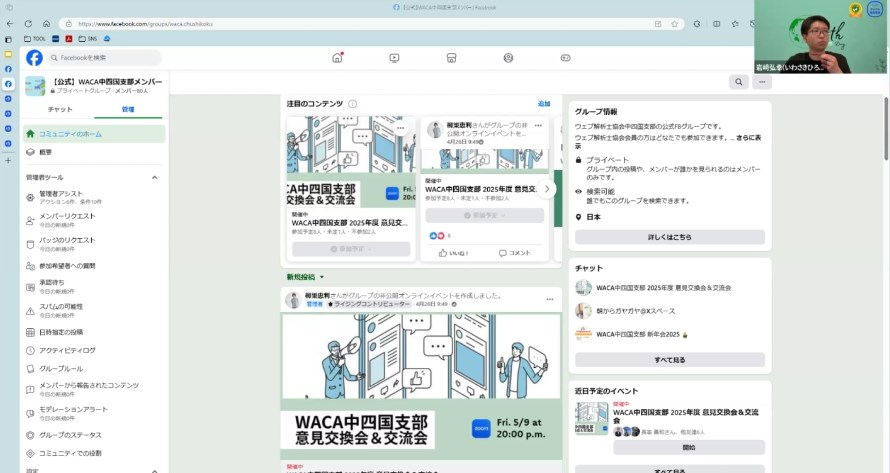The image size is (890, 473).
Task: Open the group three-dot more options button
Action: 762,82
